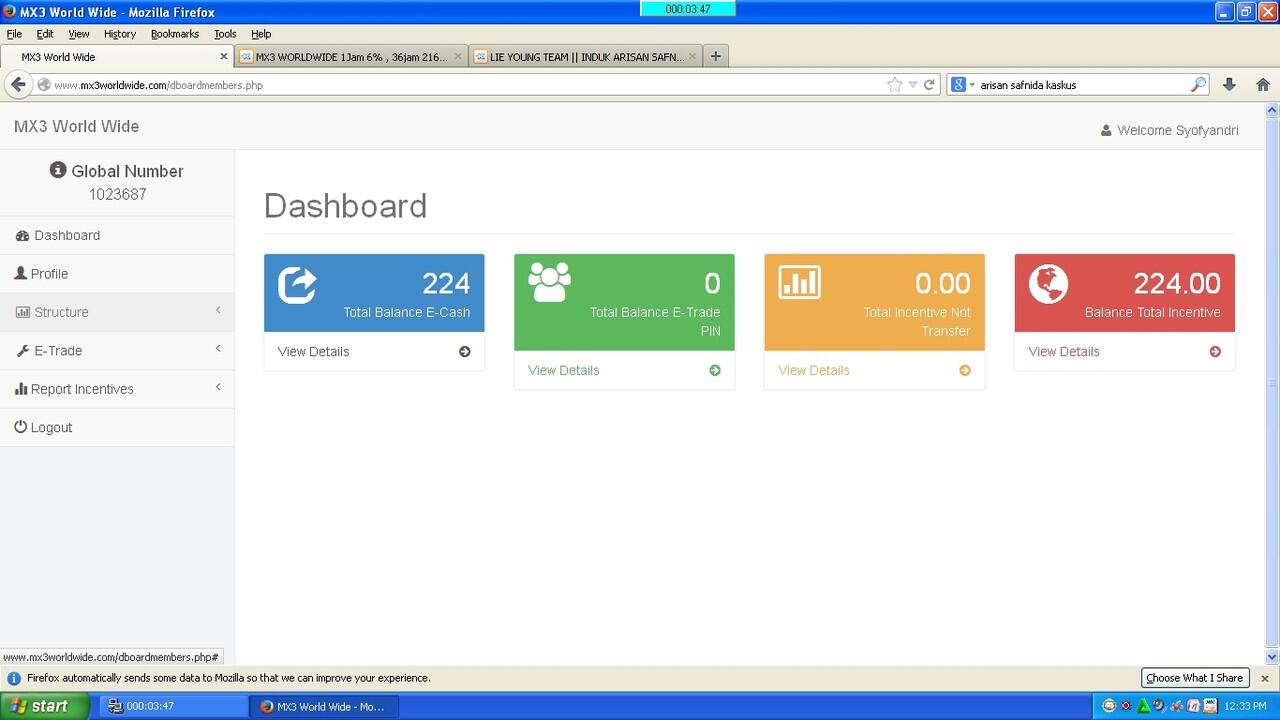Click the vertical scrollbar down arrow

[1272, 657]
